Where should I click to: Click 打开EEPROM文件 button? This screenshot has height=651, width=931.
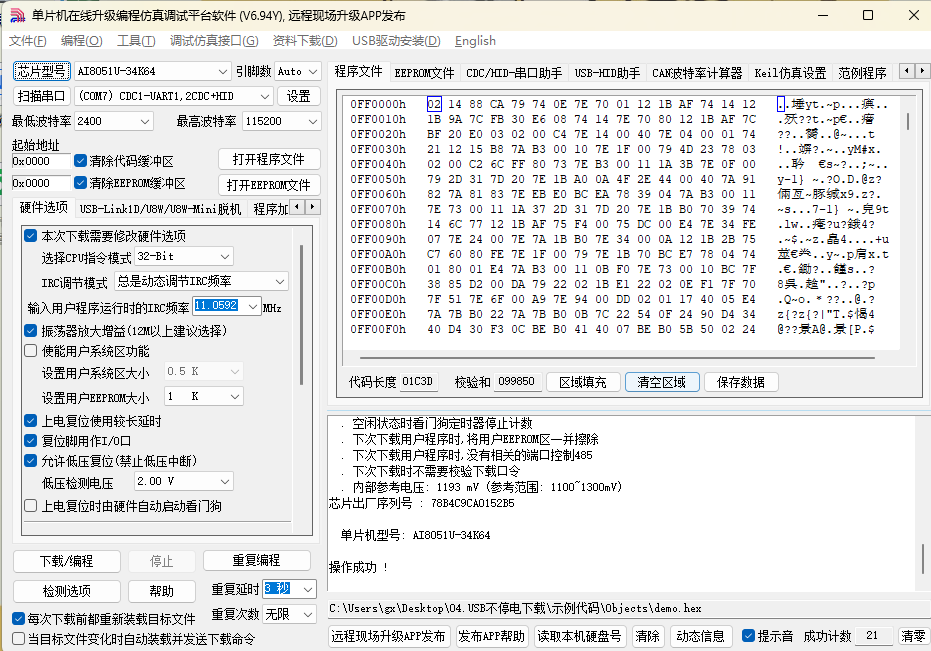click(x=268, y=185)
